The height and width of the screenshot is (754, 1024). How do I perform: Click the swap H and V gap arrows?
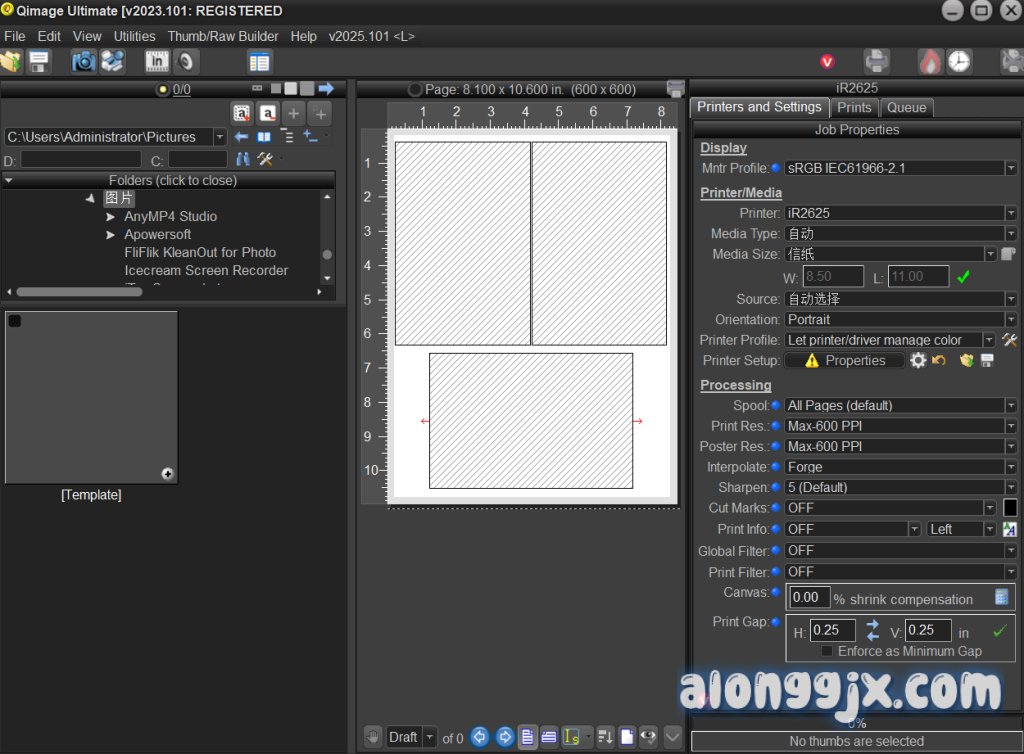tap(873, 630)
